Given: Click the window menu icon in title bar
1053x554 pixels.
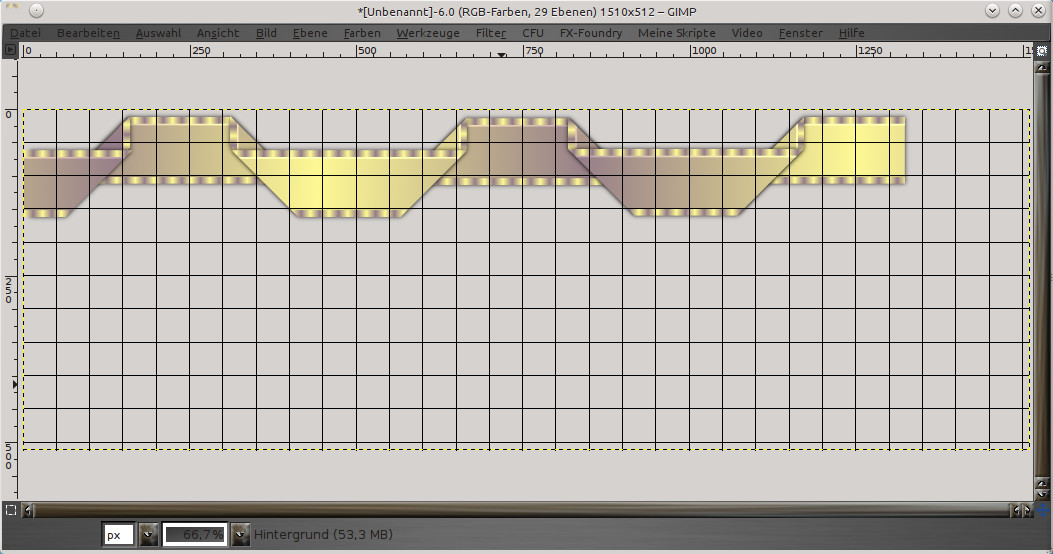Looking at the screenshot, I should 35,11.
